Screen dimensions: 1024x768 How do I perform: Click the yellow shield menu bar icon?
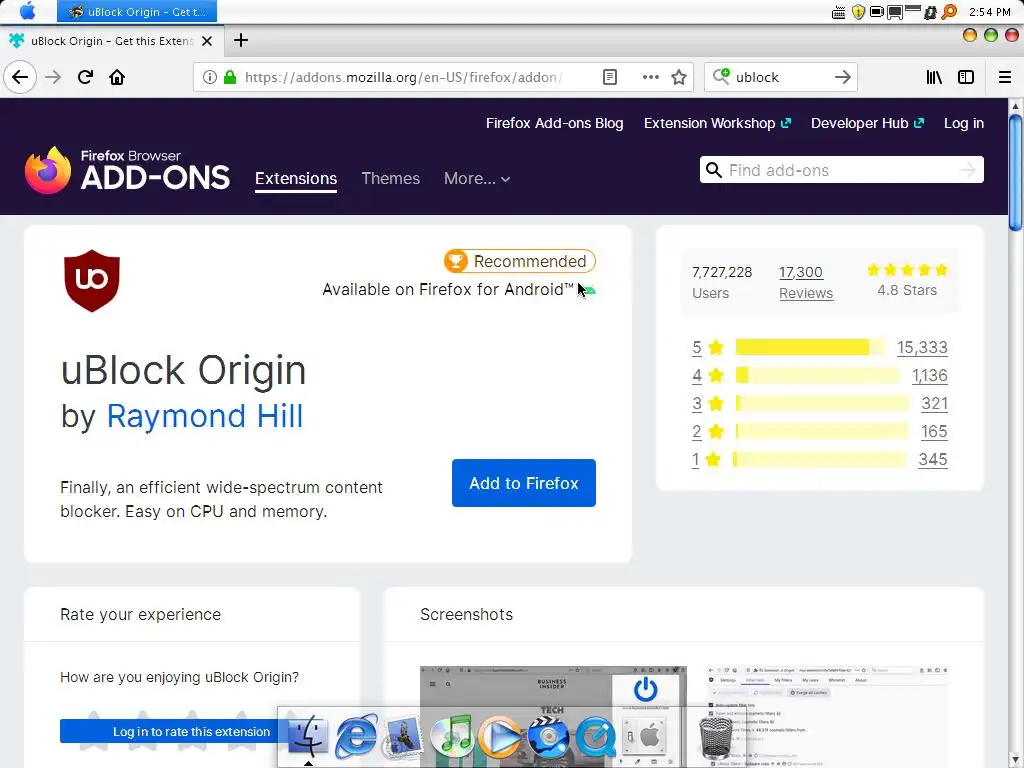(x=858, y=12)
